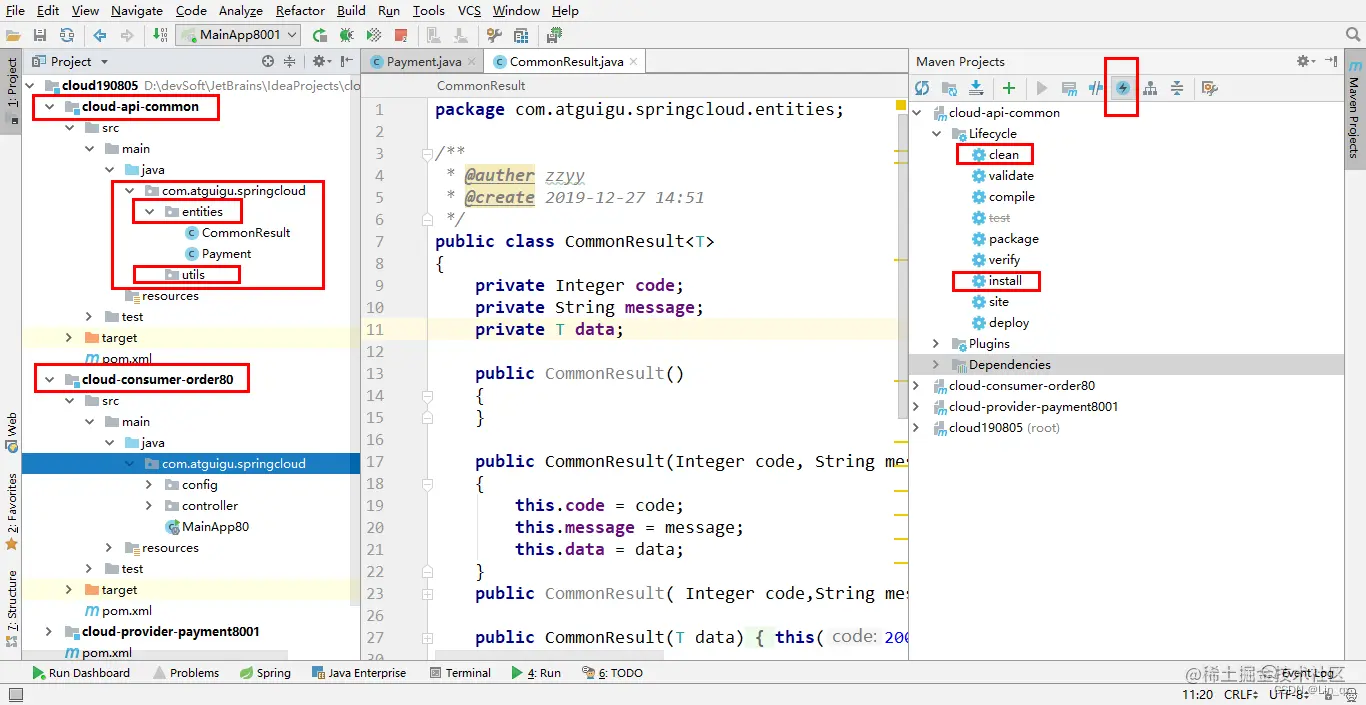Toggle Skip Tests lightning icon
Viewport: 1366px width, 705px height.
point(1122,88)
